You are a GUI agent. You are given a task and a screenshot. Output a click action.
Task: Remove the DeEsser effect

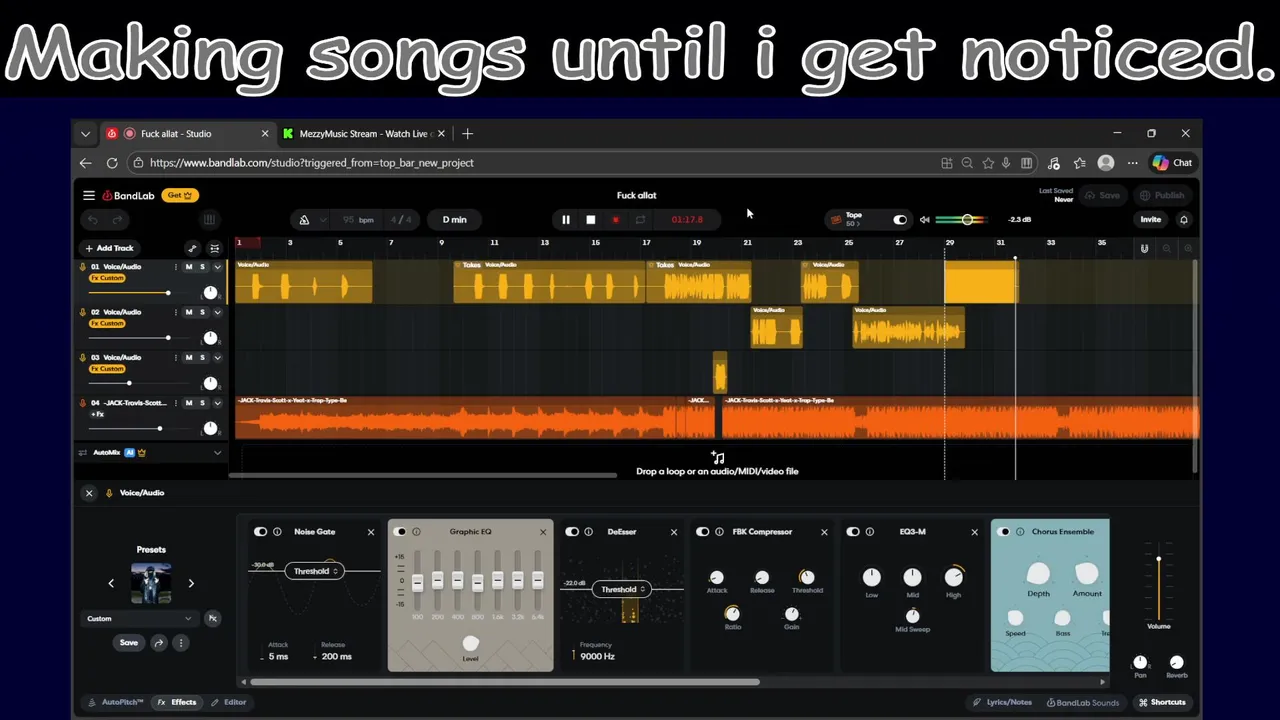(673, 532)
